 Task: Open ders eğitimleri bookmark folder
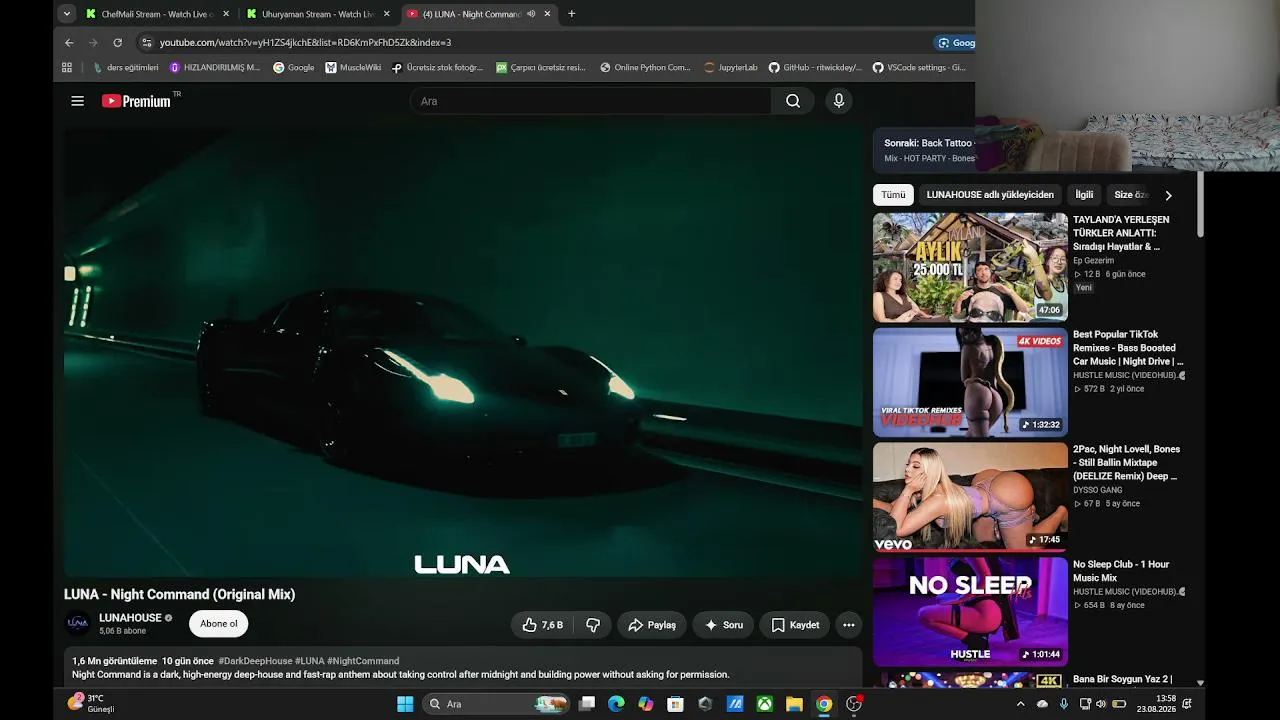point(126,68)
